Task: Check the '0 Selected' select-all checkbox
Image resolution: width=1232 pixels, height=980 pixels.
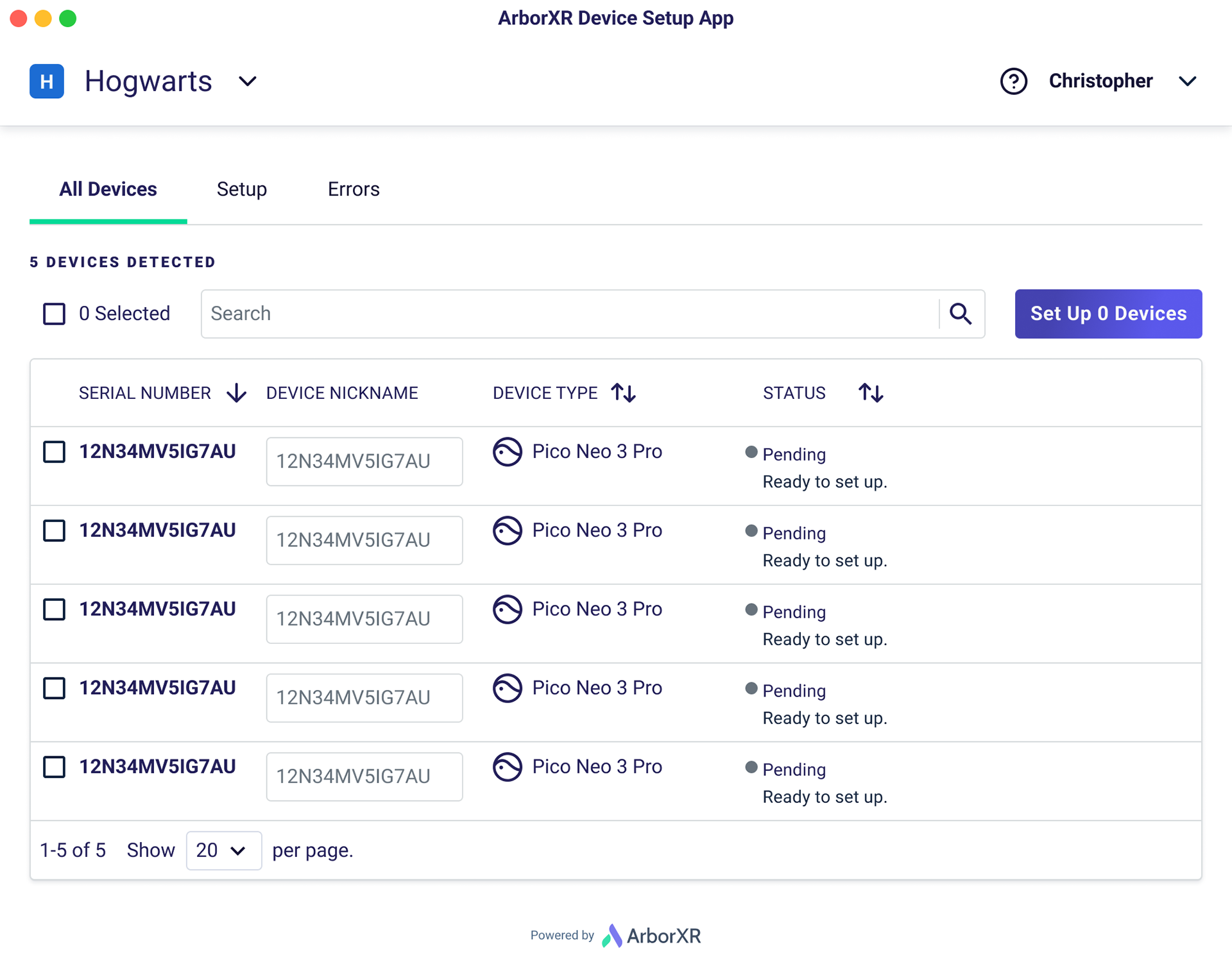Action: 54,314
